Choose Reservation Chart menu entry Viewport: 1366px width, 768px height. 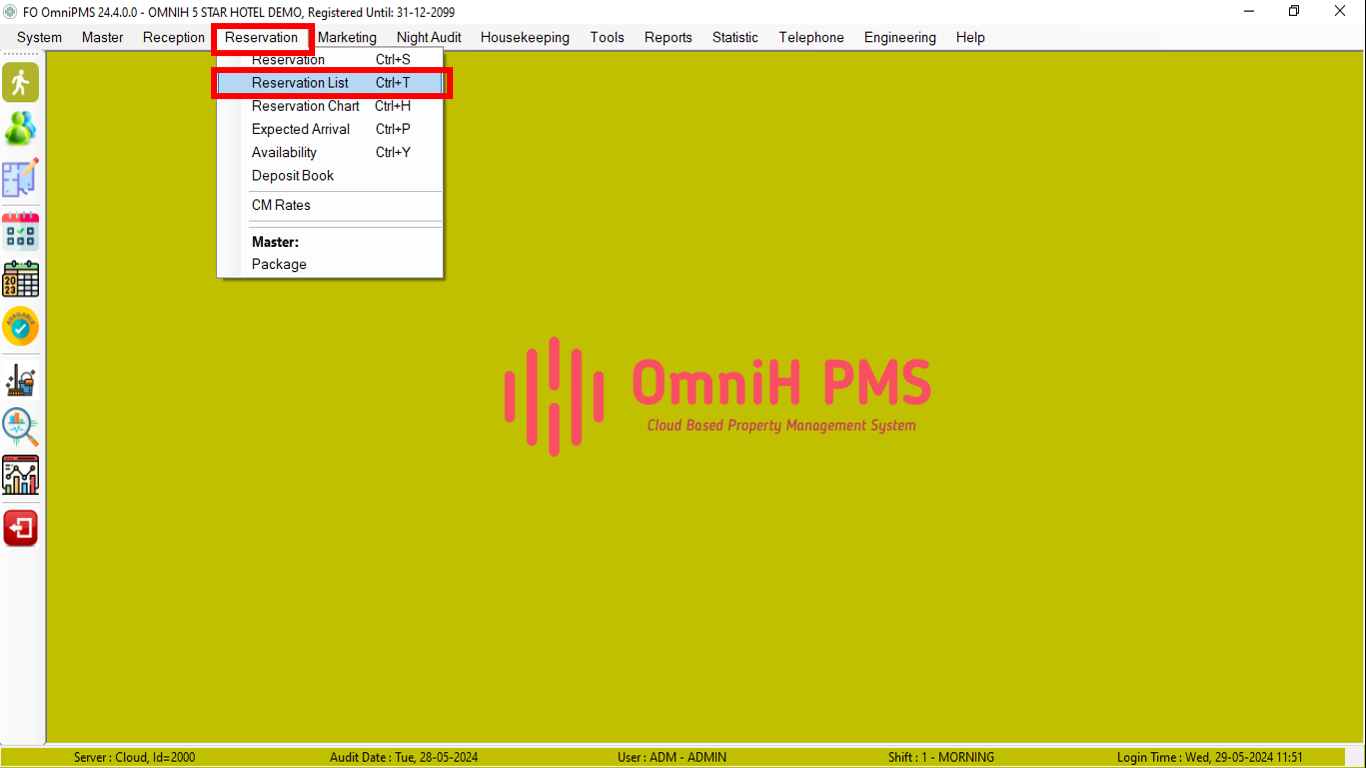pos(330,106)
